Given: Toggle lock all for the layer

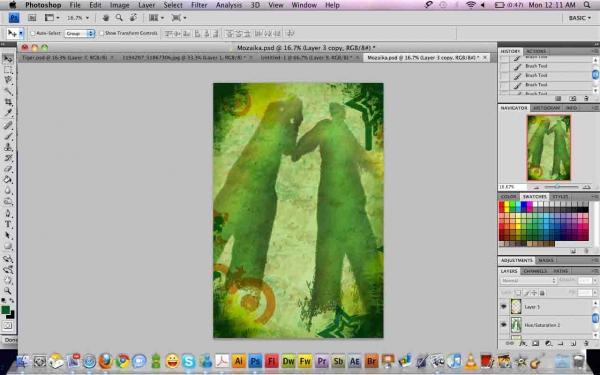Looking at the screenshot, I should pyautogui.click(x=542, y=293).
